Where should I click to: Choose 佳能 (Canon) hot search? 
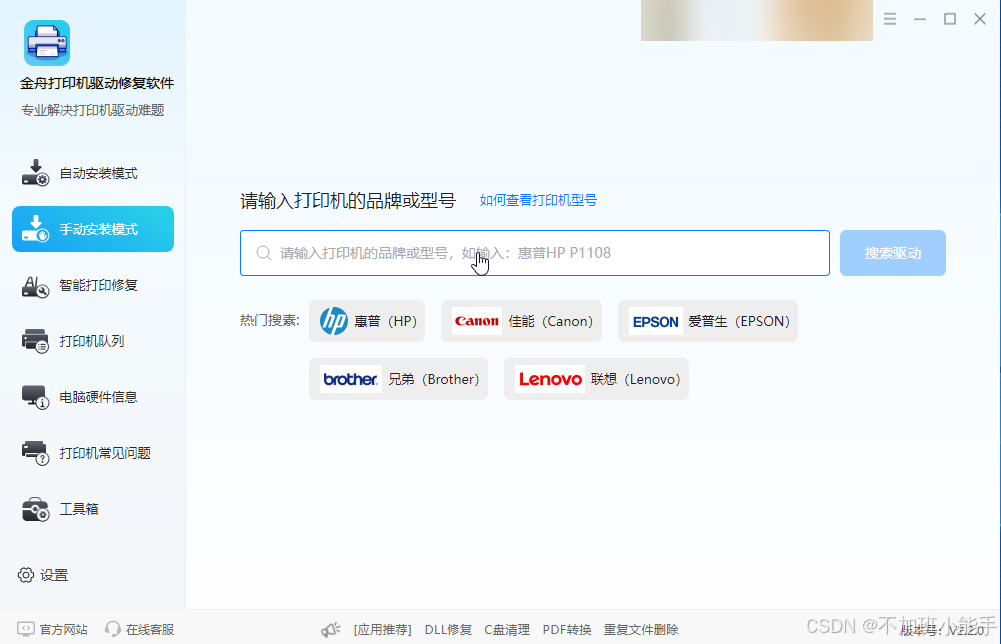point(522,321)
